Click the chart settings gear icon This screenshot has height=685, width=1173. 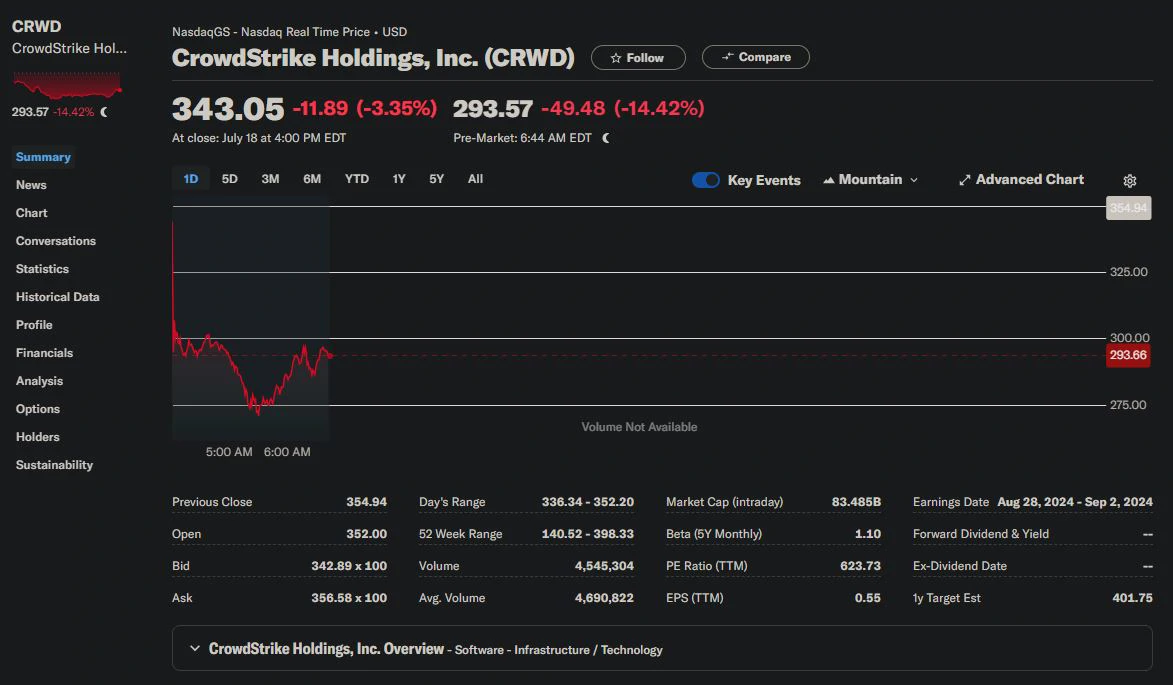click(x=1130, y=181)
